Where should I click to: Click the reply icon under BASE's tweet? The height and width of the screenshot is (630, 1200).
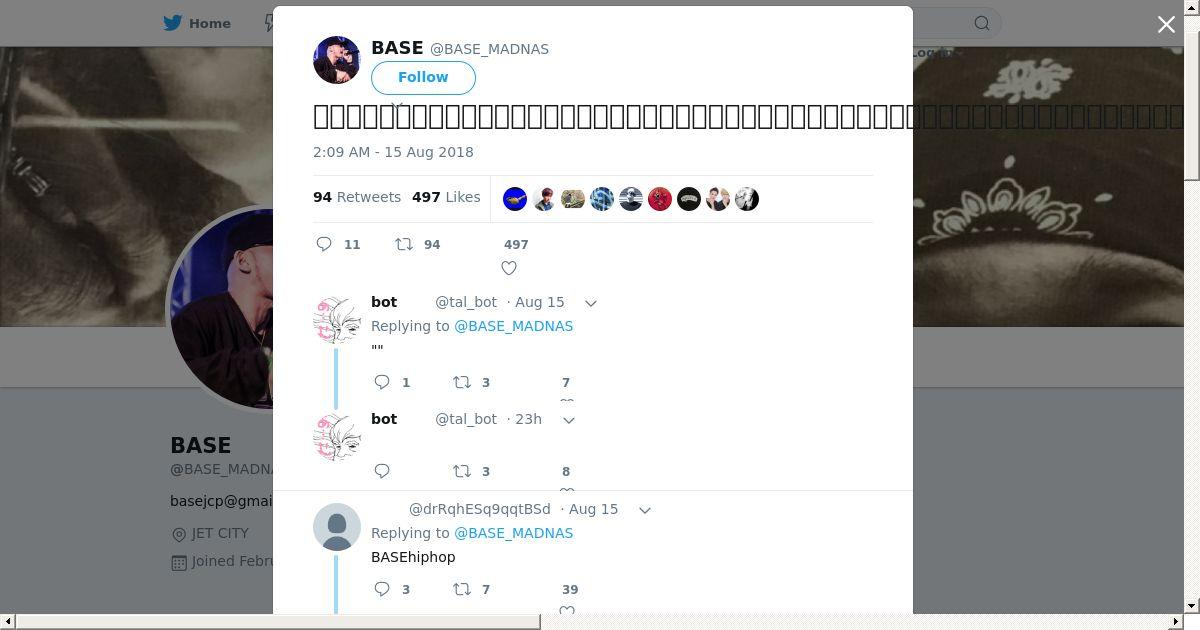pos(324,244)
